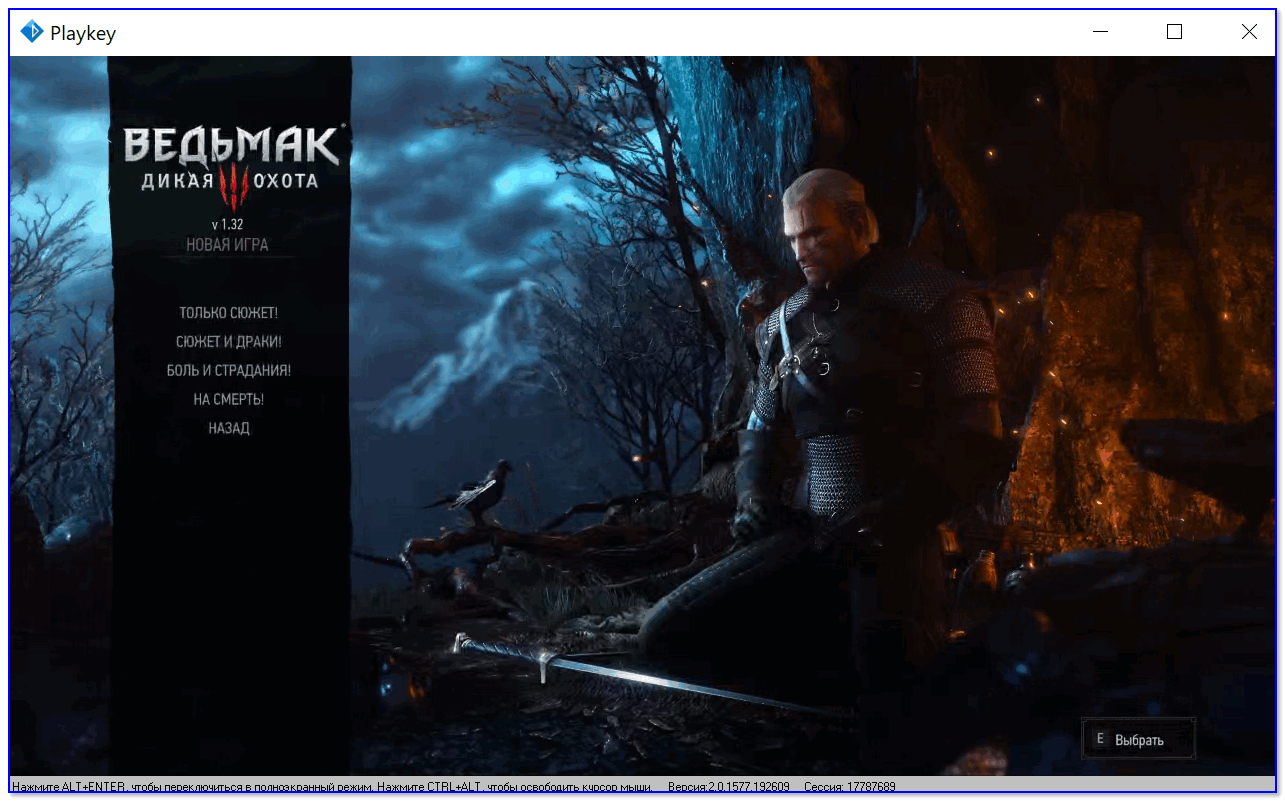
Task: Pick the Боль и страдания! difficulty
Action: 228,370
